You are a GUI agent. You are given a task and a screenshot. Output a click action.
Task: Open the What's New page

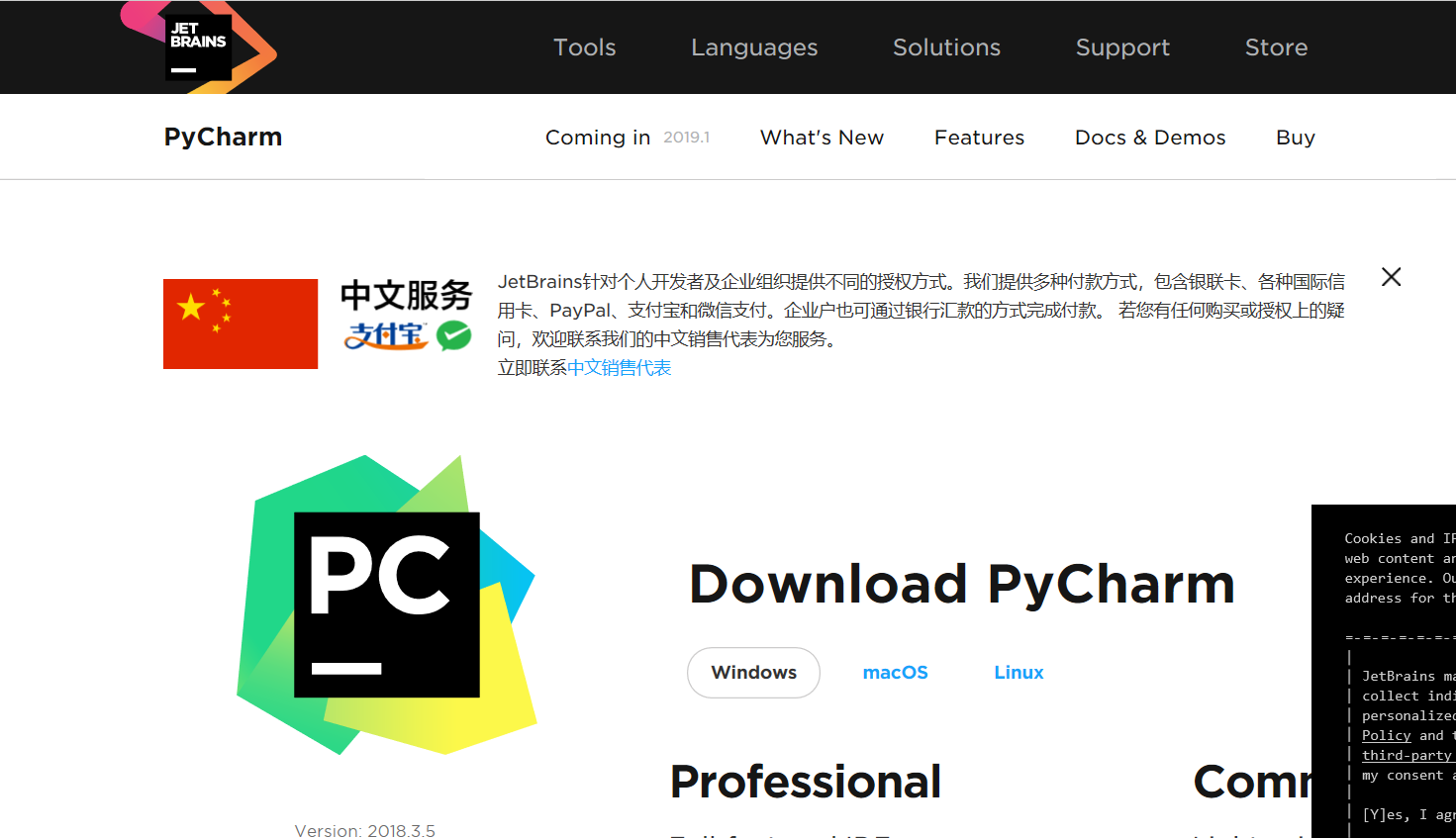[x=822, y=138]
